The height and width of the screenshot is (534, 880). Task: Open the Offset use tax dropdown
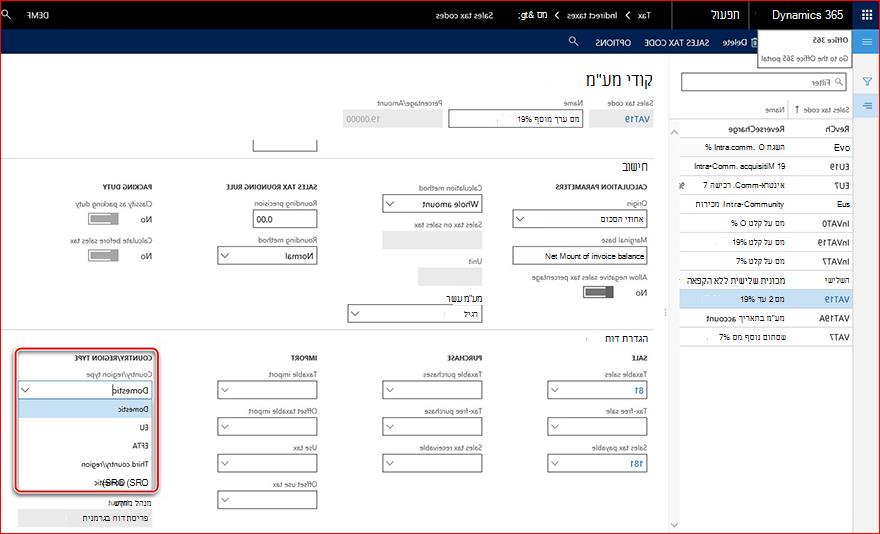pyautogui.click(x=225, y=500)
